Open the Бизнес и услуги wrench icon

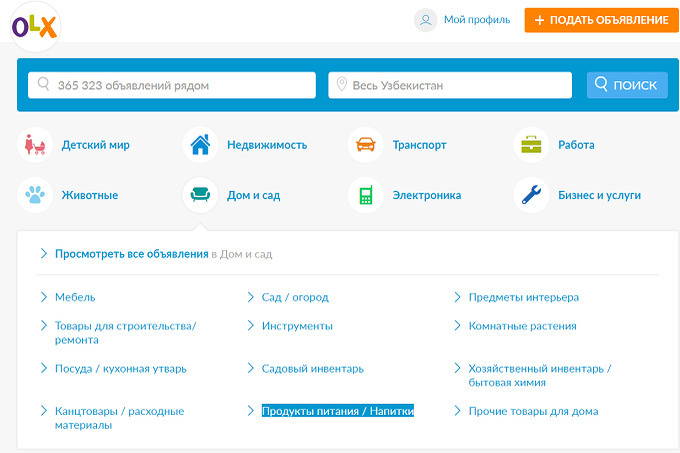pyautogui.click(x=531, y=195)
